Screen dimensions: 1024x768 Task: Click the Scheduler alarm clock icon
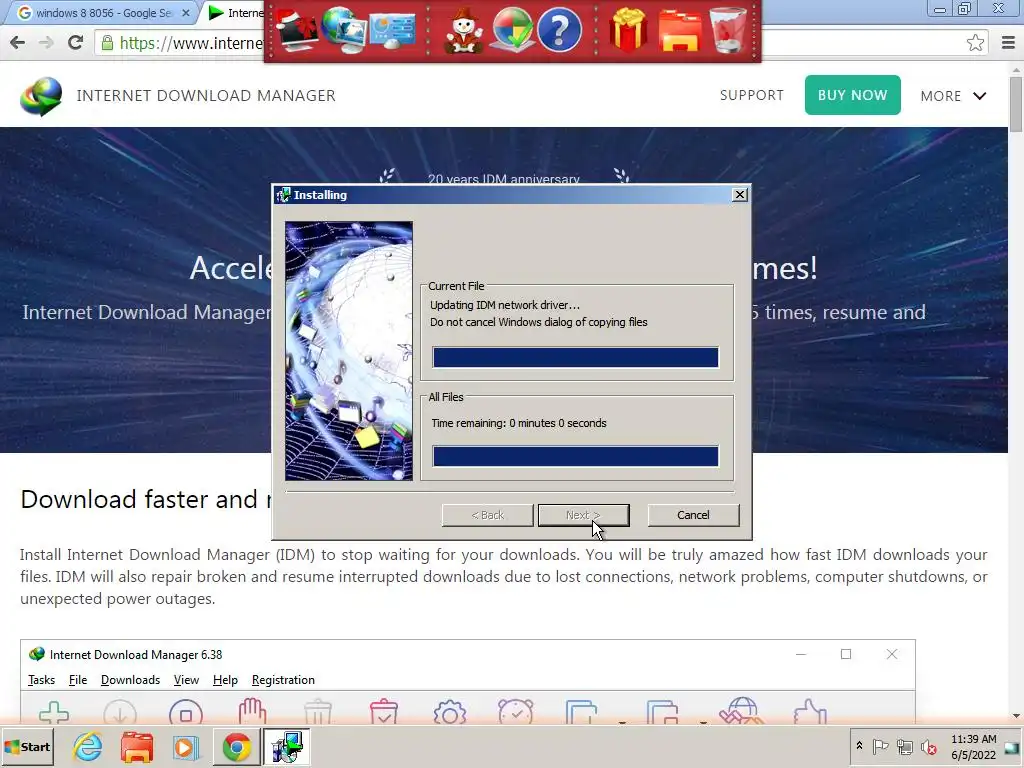515,712
